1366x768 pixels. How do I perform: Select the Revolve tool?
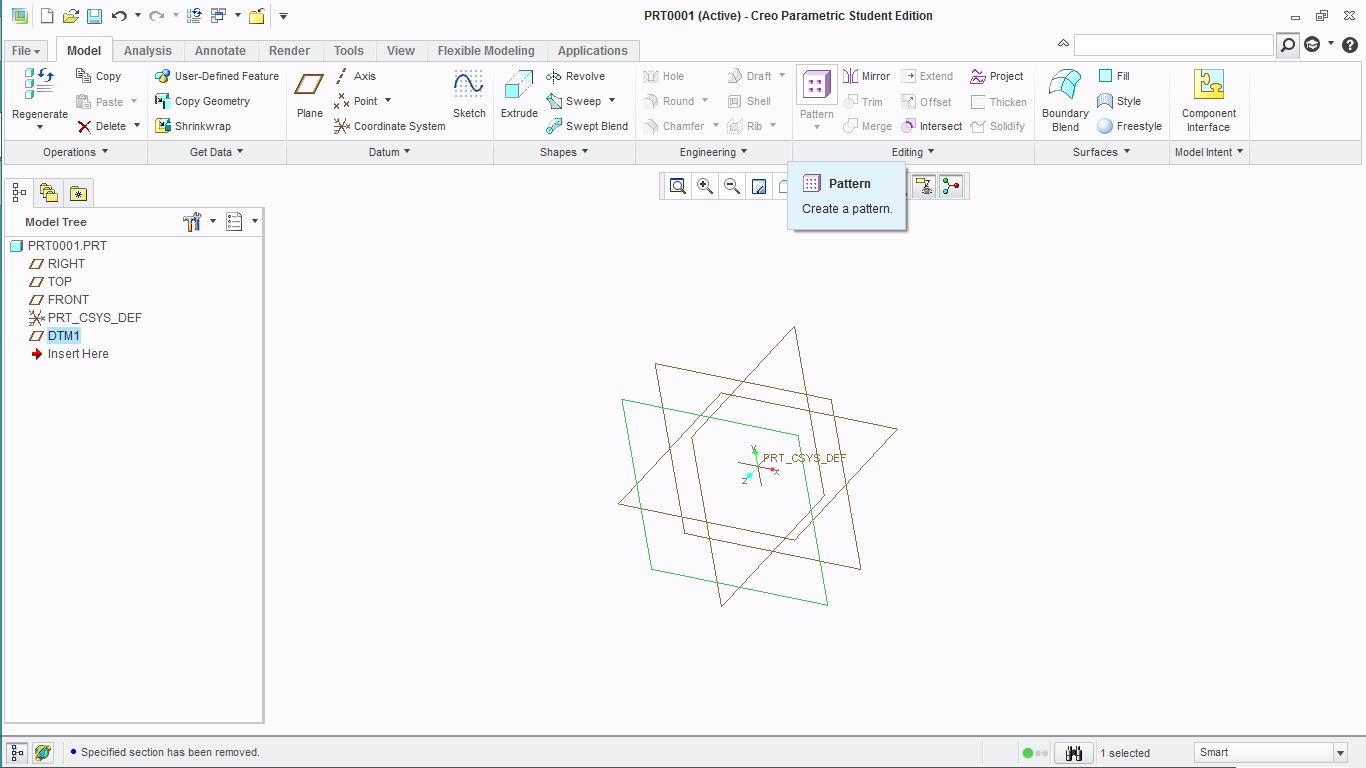coord(575,76)
